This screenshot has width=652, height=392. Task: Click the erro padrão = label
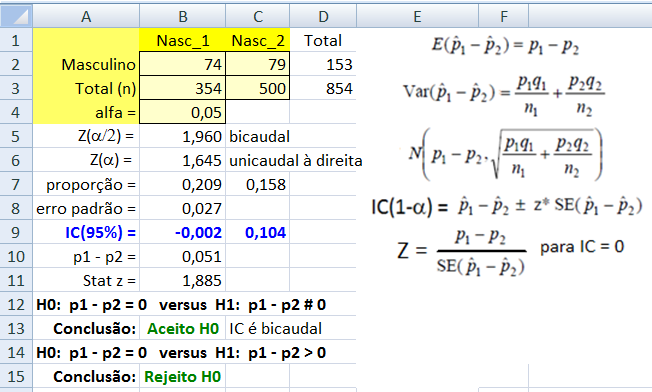click(x=86, y=209)
